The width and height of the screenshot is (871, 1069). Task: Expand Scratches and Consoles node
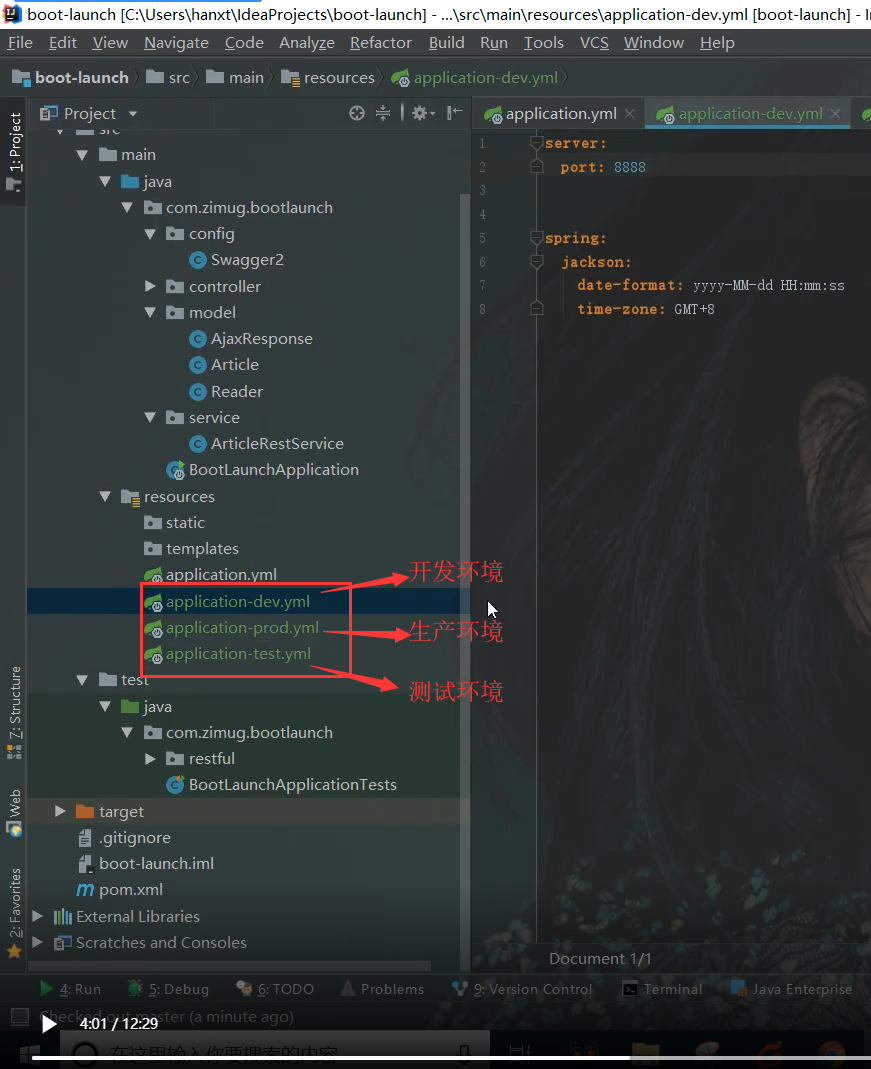click(x=37, y=943)
